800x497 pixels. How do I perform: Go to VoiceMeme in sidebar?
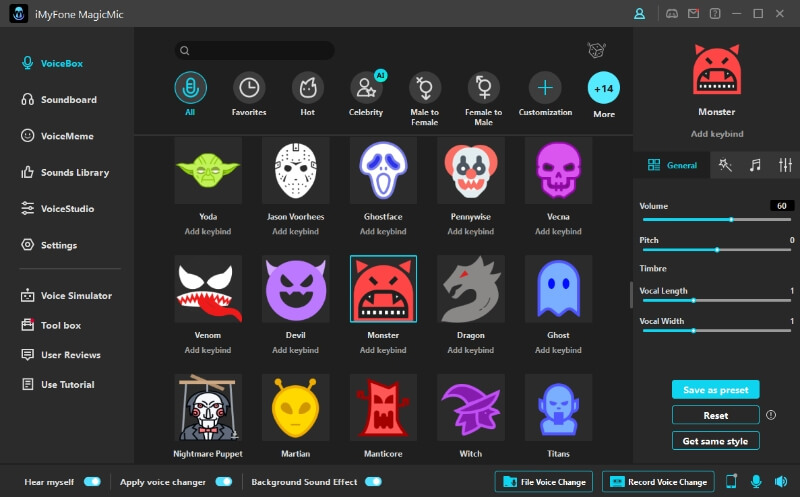[57, 136]
